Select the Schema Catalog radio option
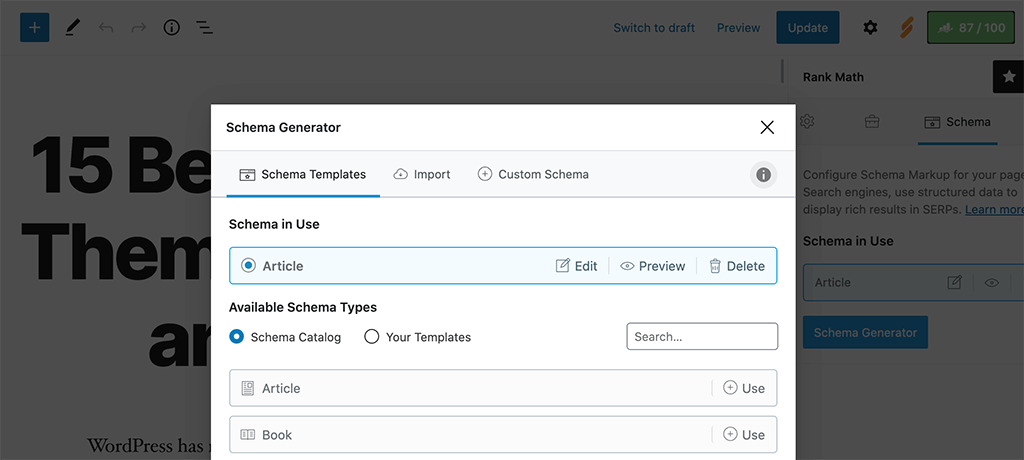Screen dimensions: 1024x460 (x=237, y=337)
